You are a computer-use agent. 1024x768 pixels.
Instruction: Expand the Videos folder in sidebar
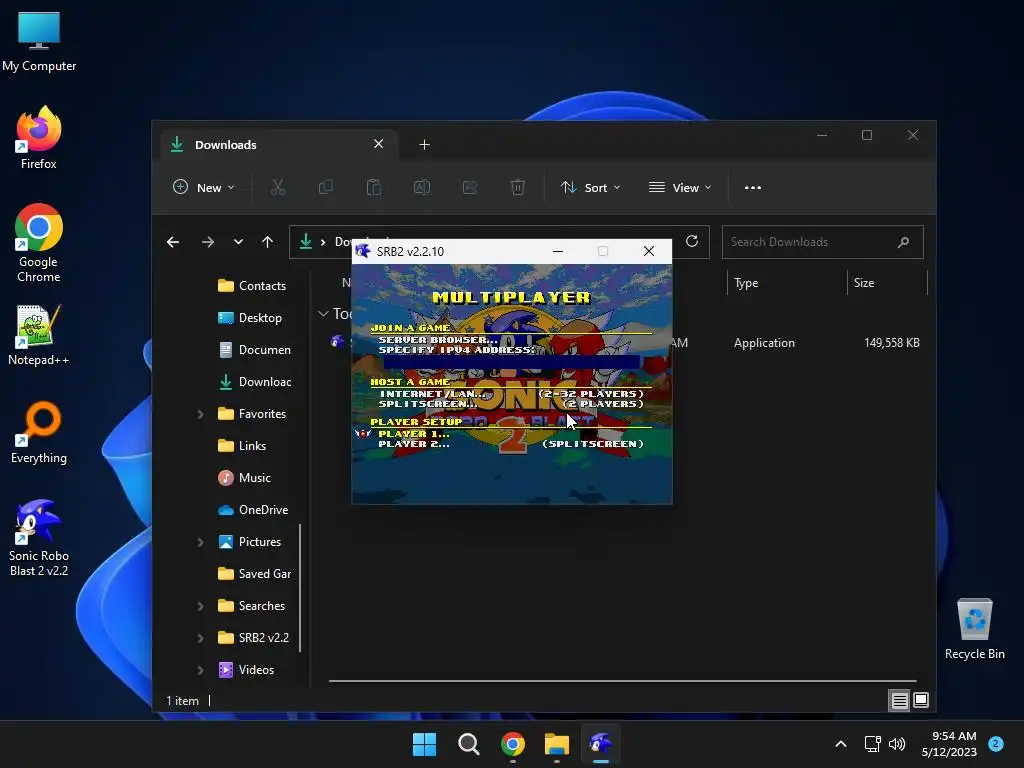pyautogui.click(x=200, y=670)
